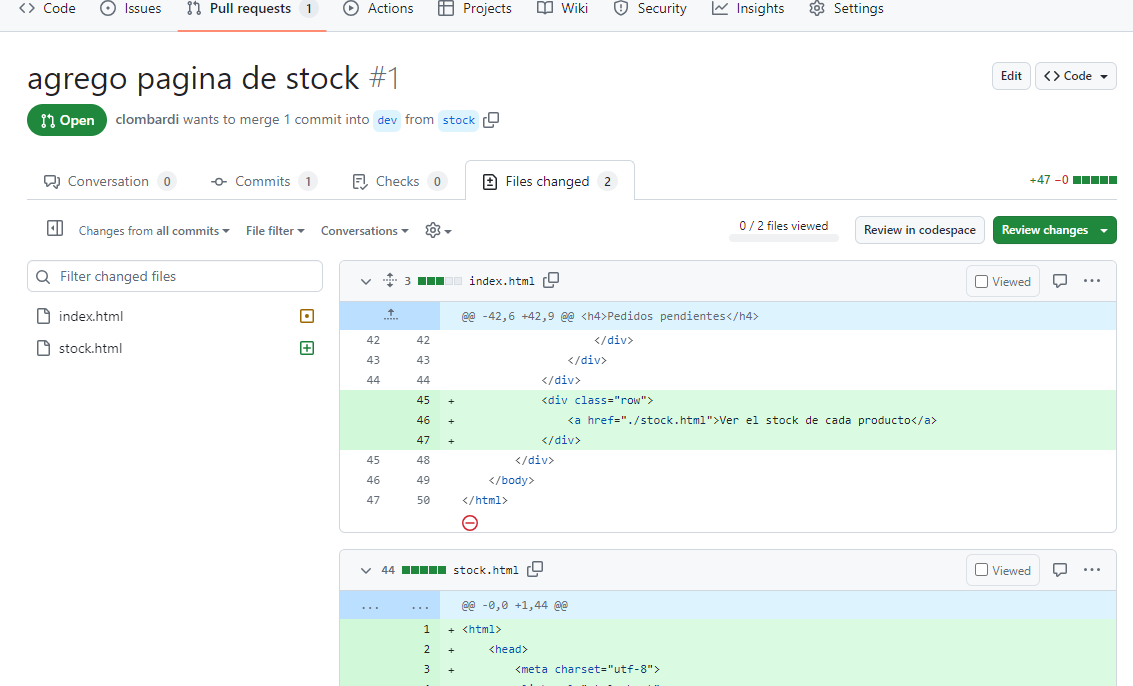This screenshot has height=686, width=1133.
Task: Comment on index.html file icon
Action: [x=1060, y=281]
